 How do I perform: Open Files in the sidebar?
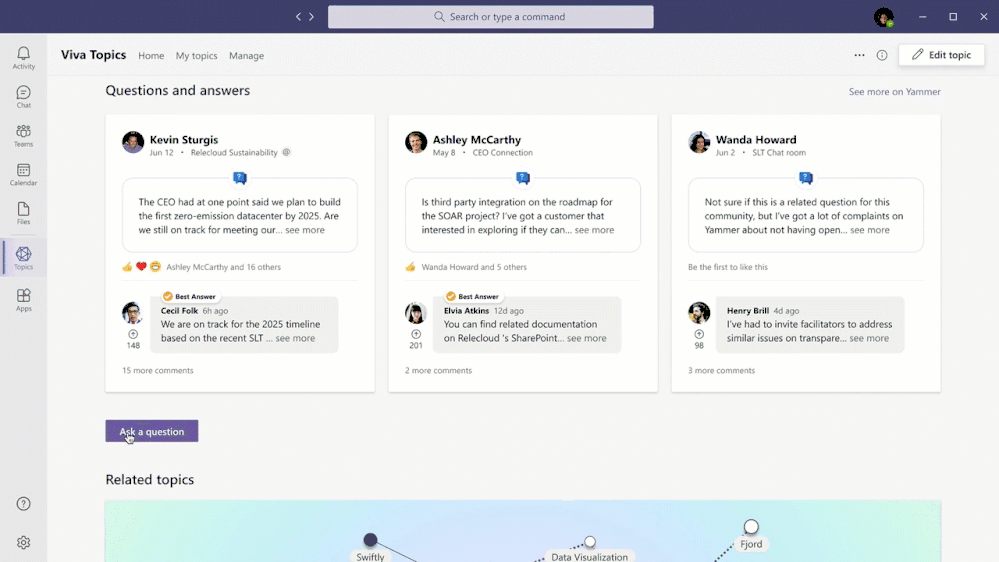pos(23,213)
